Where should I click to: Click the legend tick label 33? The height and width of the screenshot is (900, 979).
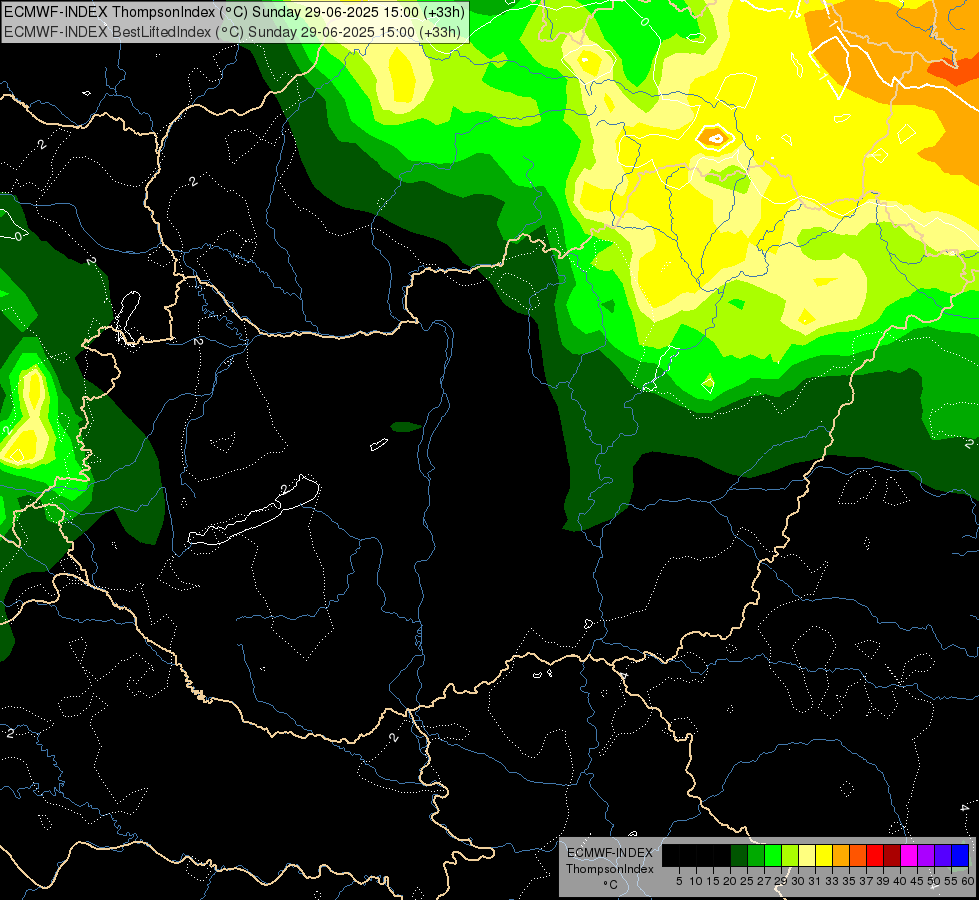tap(832, 881)
